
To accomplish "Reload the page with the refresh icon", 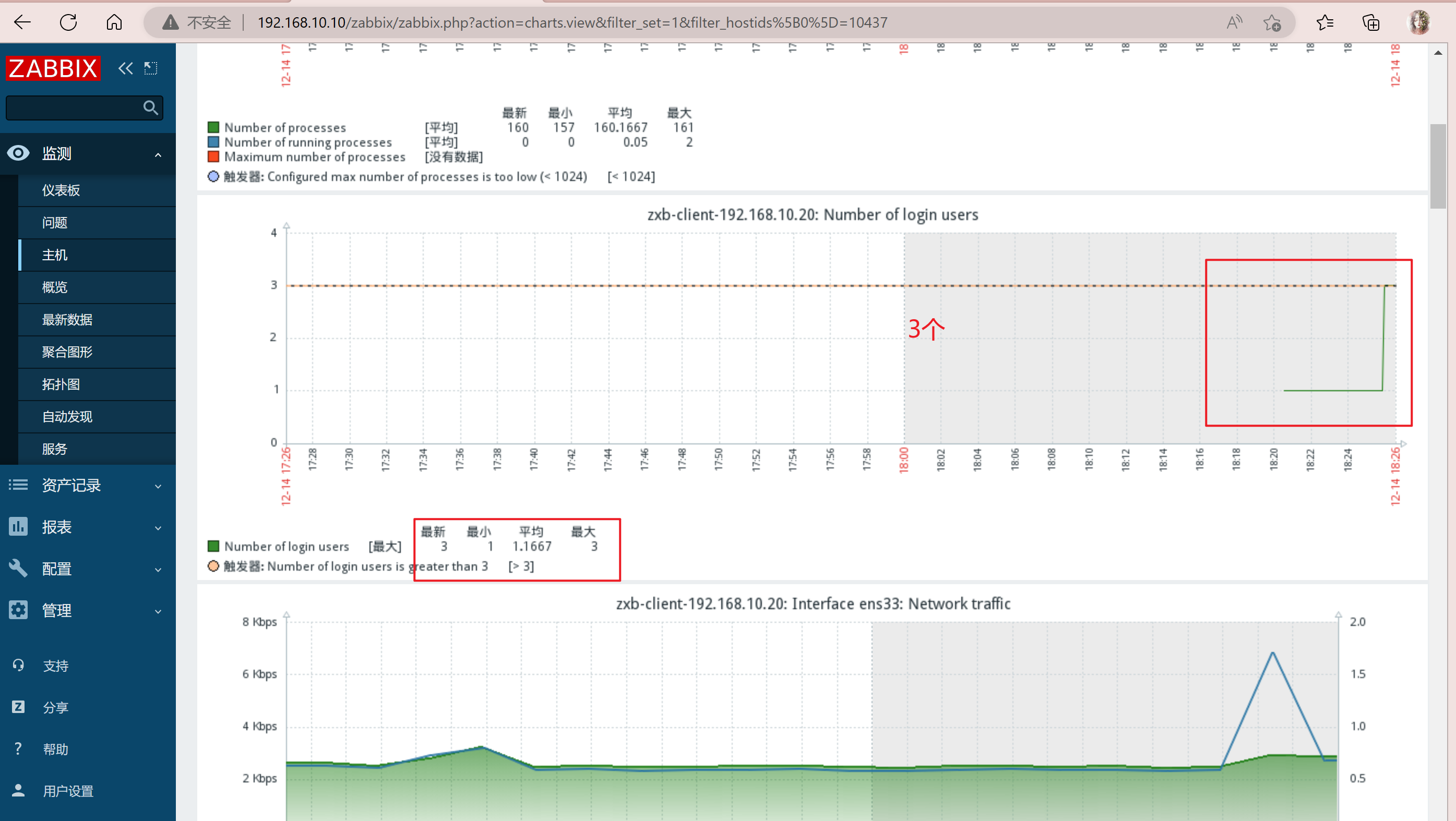I will tap(68, 22).
